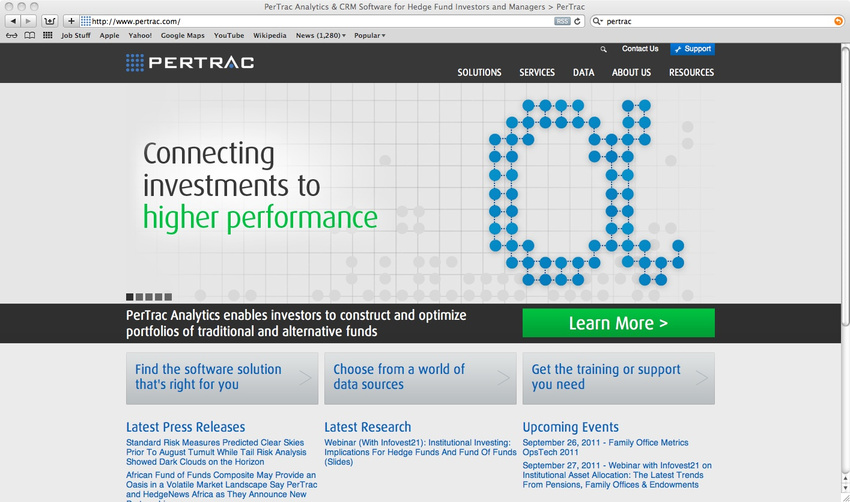
Task: Open the RESOURCES menu
Action: tap(691, 72)
